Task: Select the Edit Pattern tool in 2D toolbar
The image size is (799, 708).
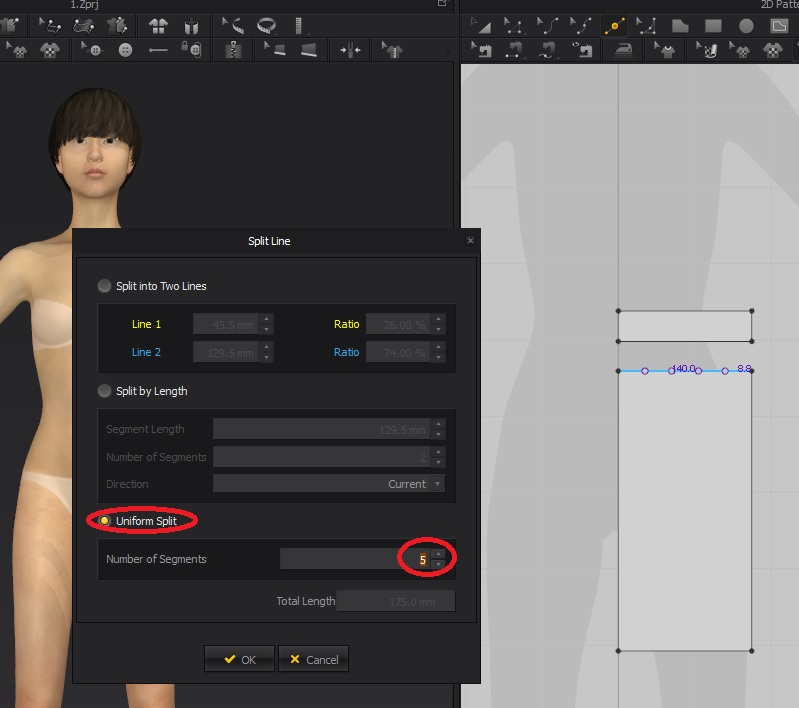Action: [513, 25]
